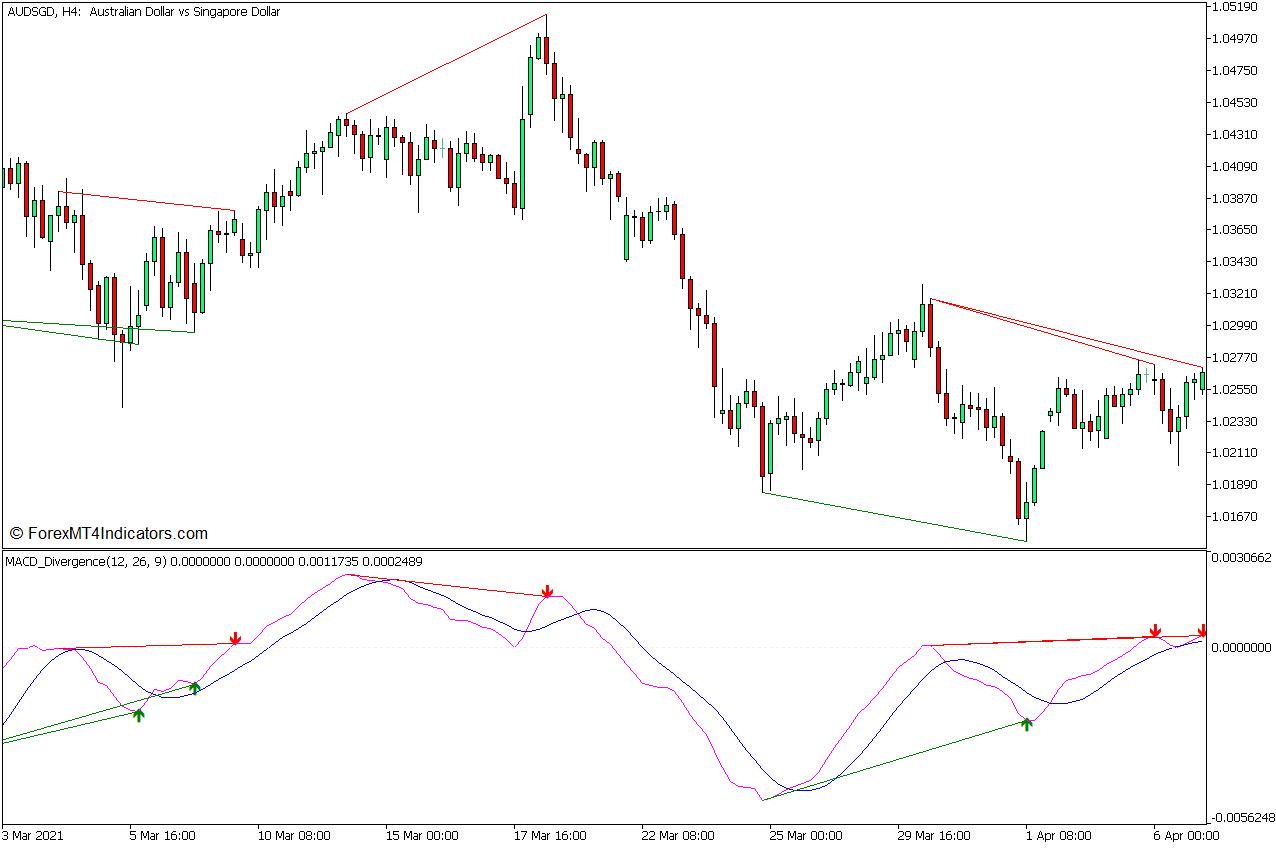This screenshot has height=848, width=1276.
Task: Click the 3 Mar 2021 date label
Action: tap(34, 833)
